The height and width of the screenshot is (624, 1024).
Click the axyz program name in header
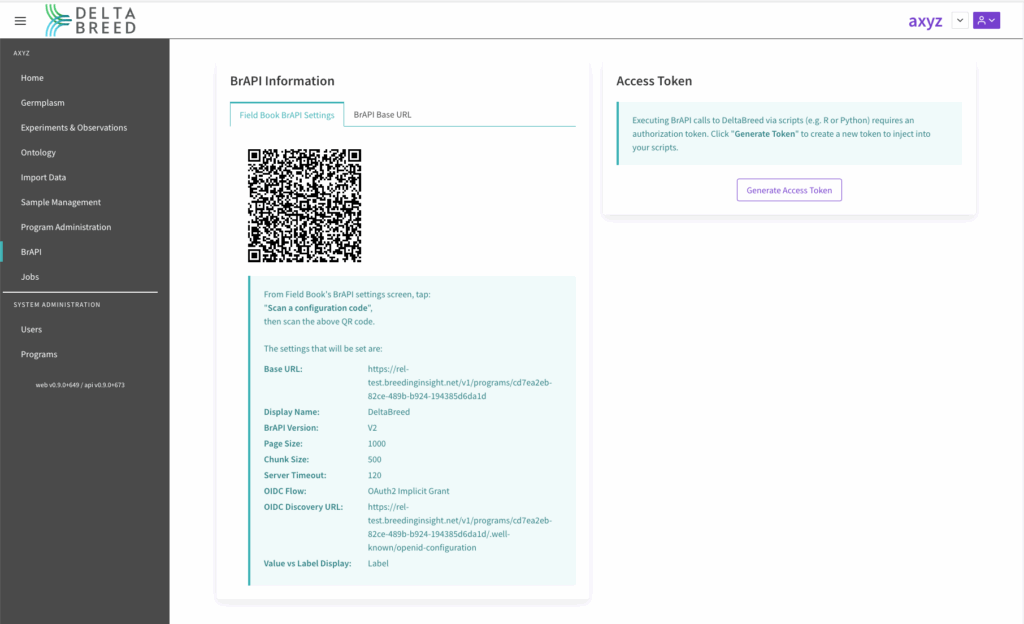[925, 21]
